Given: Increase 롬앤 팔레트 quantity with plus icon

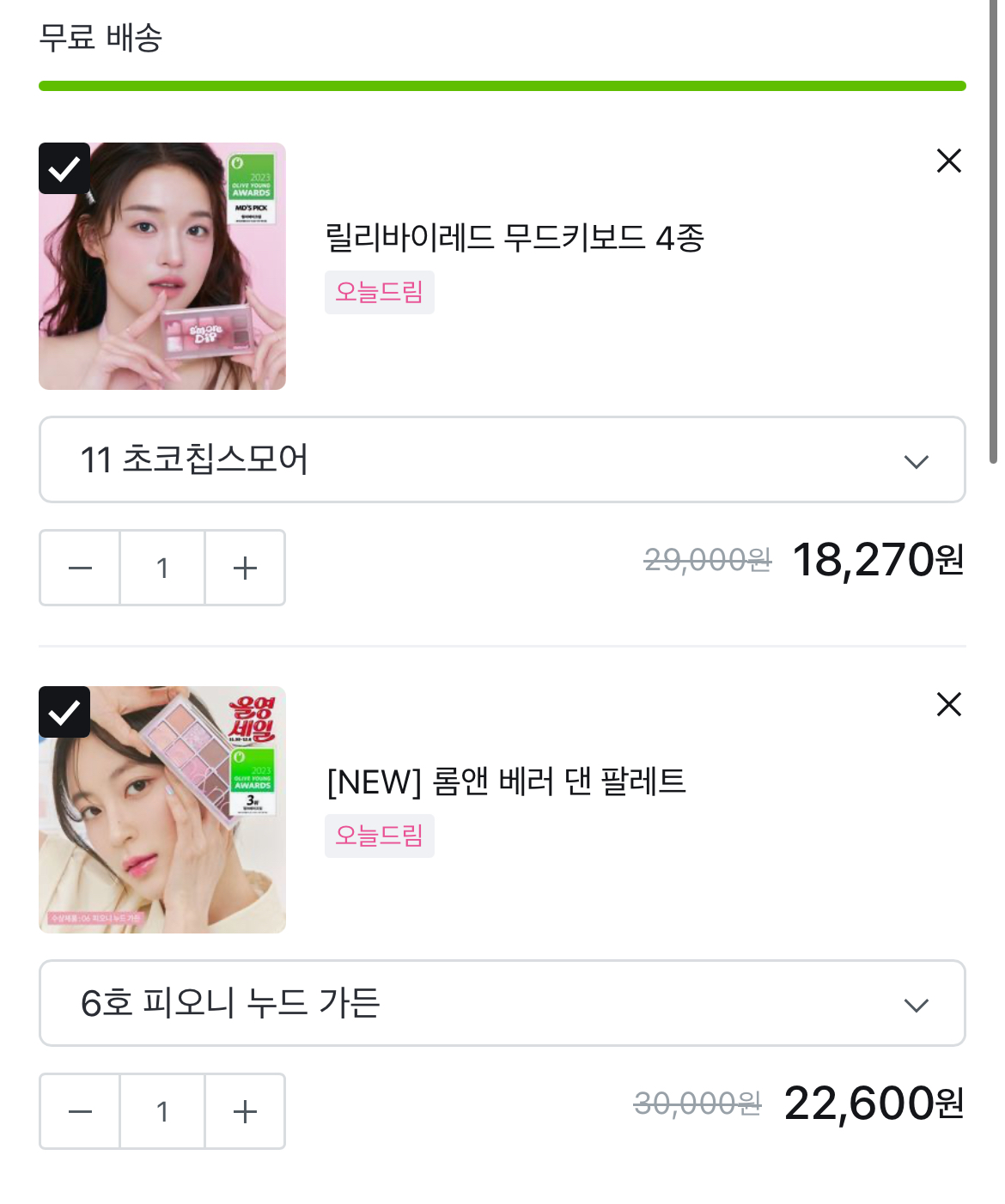Looking at the screenshot, I should point(245,1111).
